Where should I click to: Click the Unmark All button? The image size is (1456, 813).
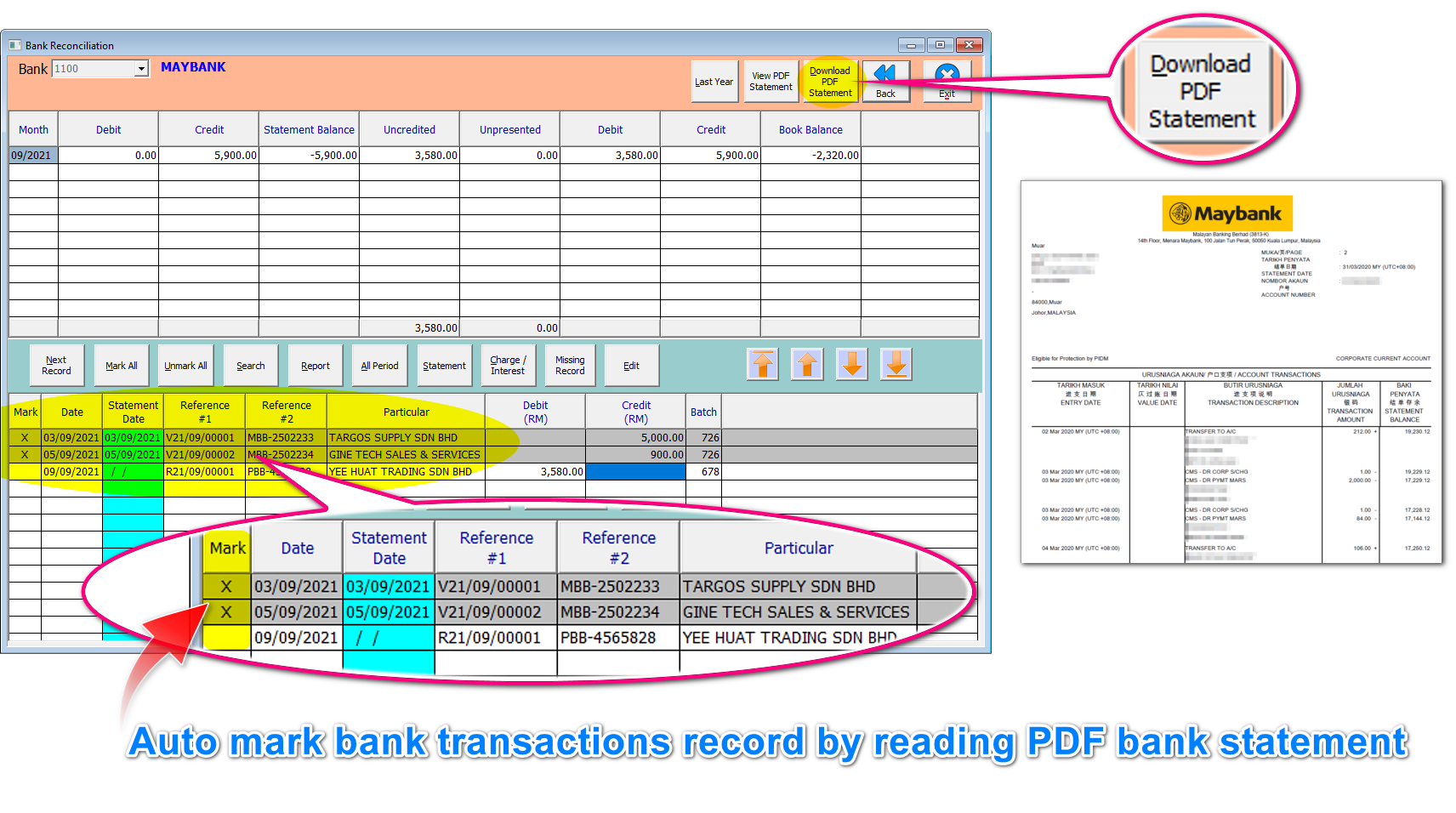(x=185, y=364)
